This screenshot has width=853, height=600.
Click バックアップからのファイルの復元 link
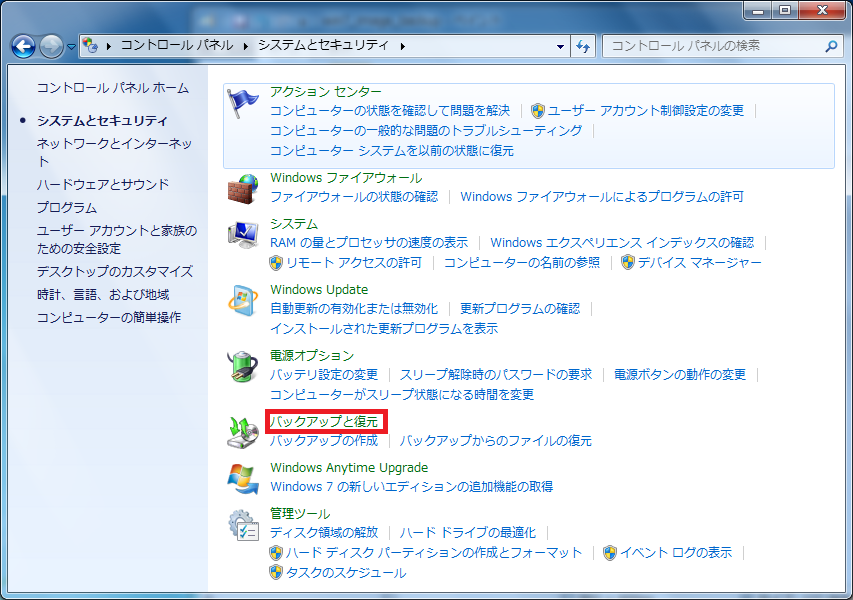pos(496,441)
